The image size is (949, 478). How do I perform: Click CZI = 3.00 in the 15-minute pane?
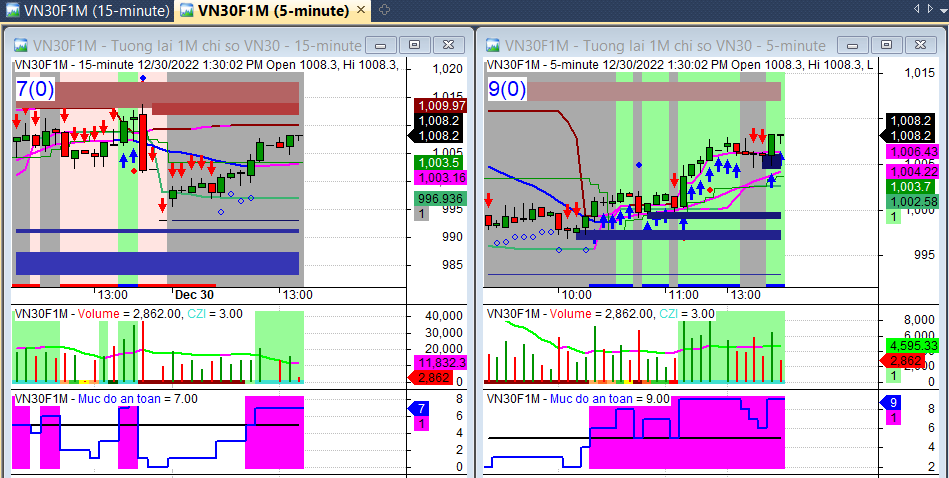(215, 313)
